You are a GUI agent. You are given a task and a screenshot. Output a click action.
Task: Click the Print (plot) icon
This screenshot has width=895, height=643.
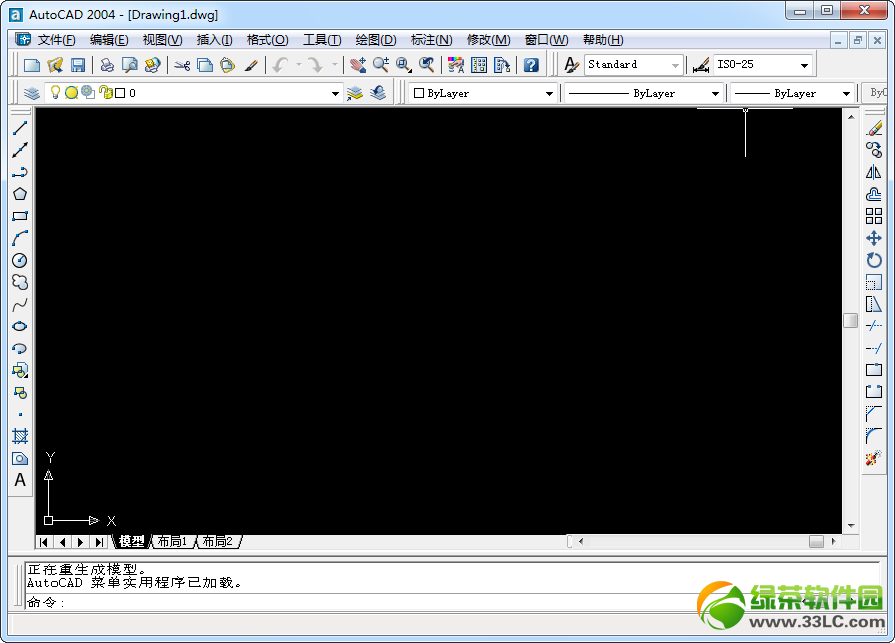point(107,65)
